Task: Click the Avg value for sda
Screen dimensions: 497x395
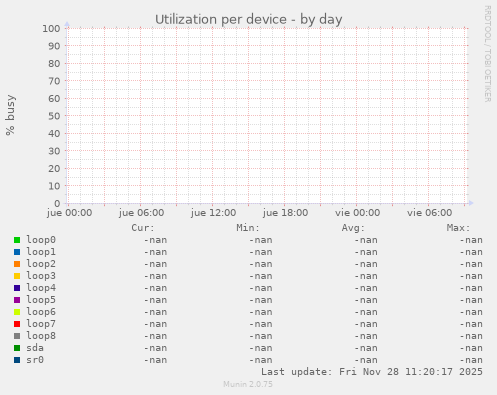Action: (x=366, y=348)
